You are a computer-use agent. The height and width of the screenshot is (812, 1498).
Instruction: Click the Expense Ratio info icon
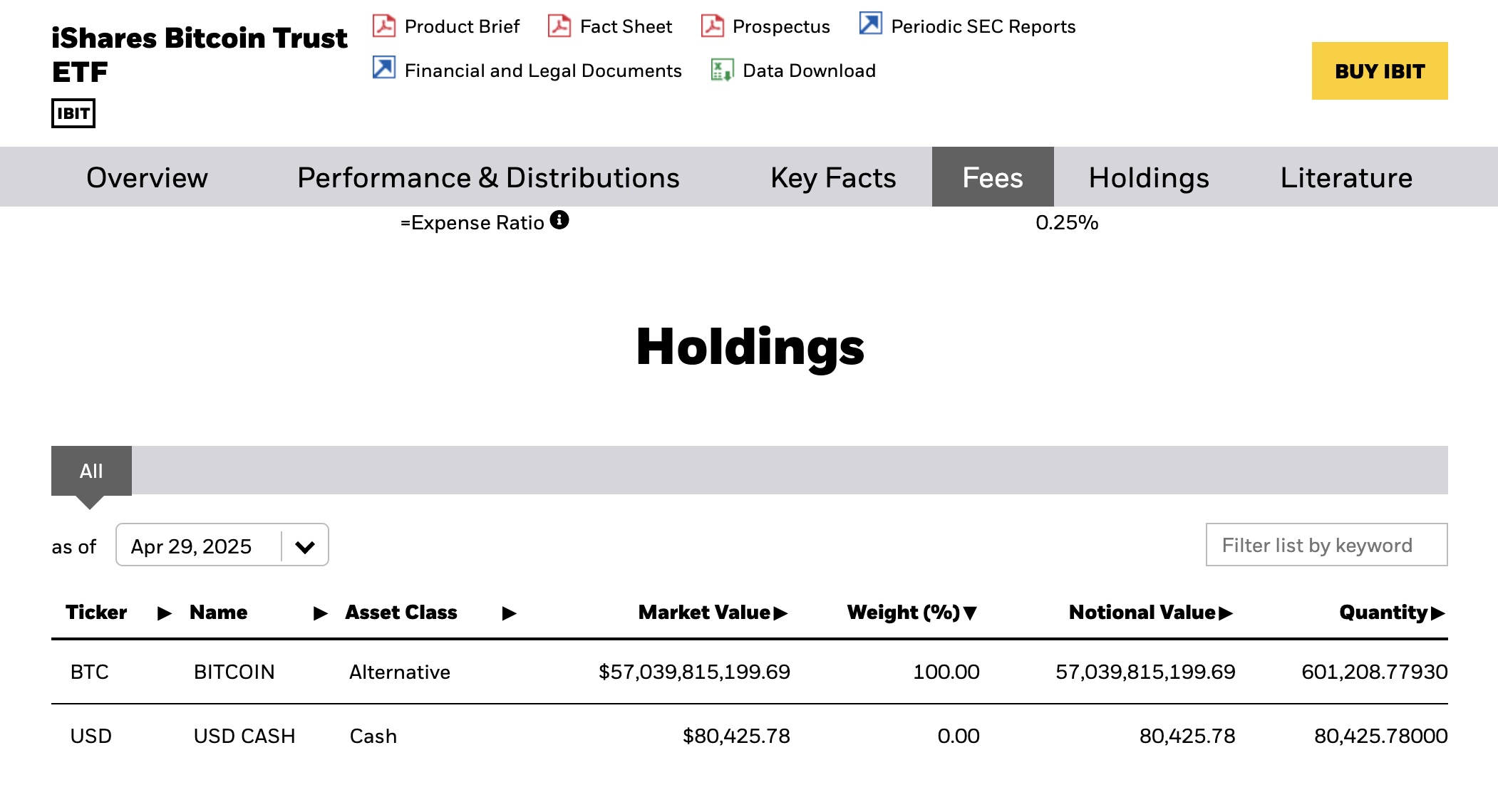(559, 219)
